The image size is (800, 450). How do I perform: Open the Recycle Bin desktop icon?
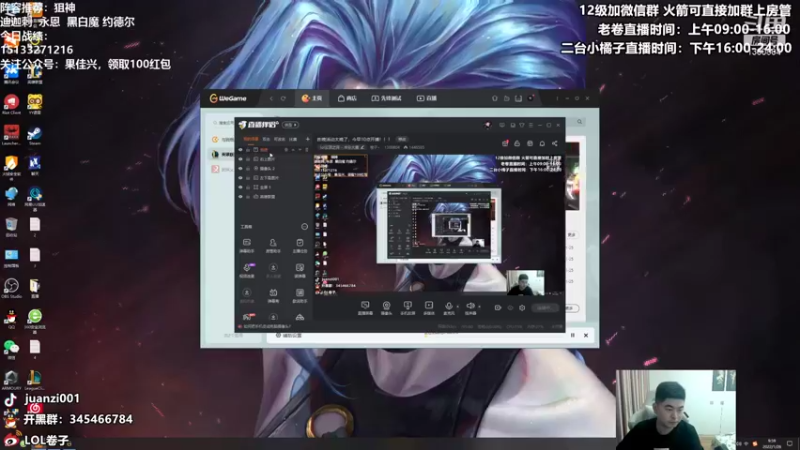click(11, 227)
